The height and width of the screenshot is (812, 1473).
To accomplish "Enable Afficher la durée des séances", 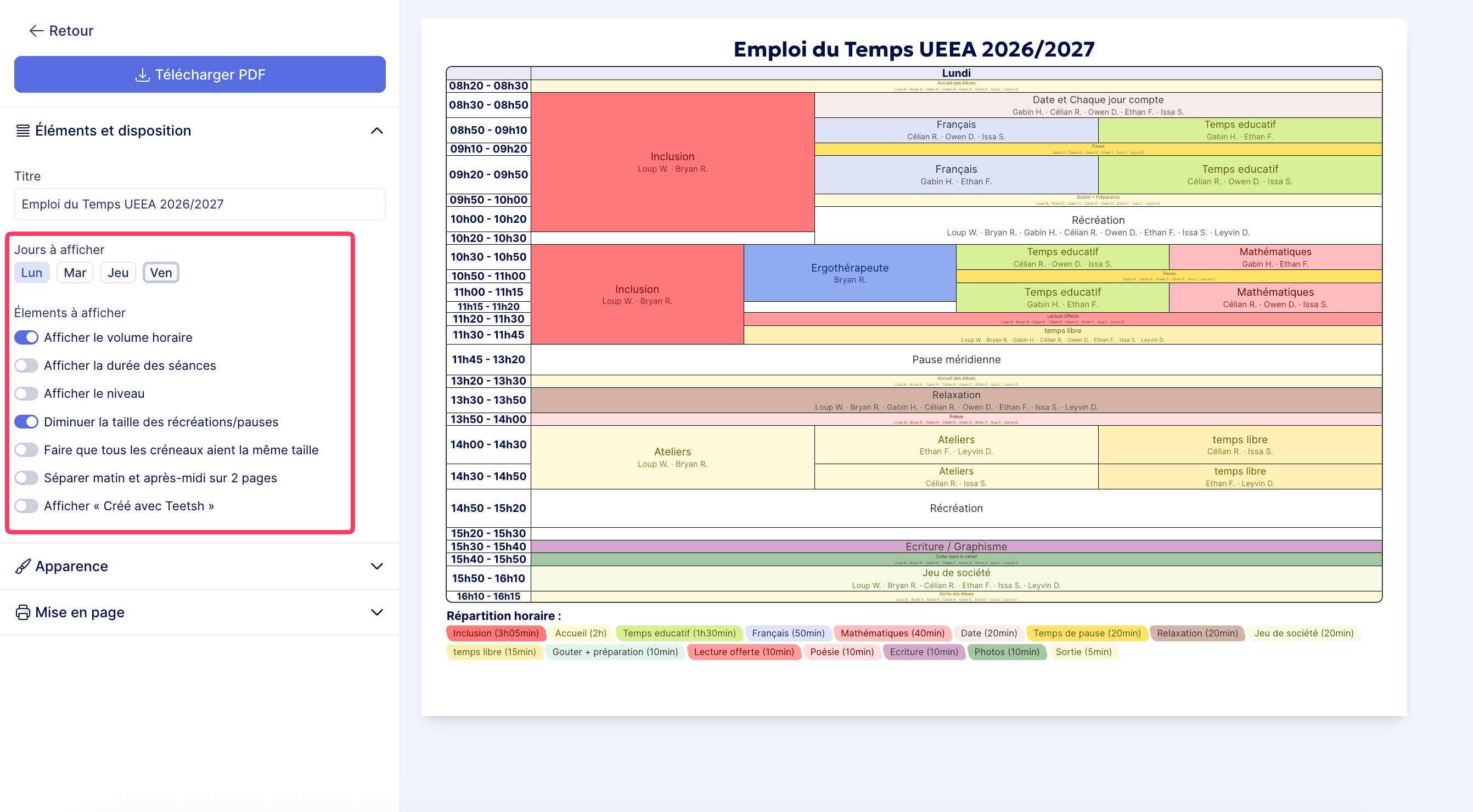I will tap(26, 365).
